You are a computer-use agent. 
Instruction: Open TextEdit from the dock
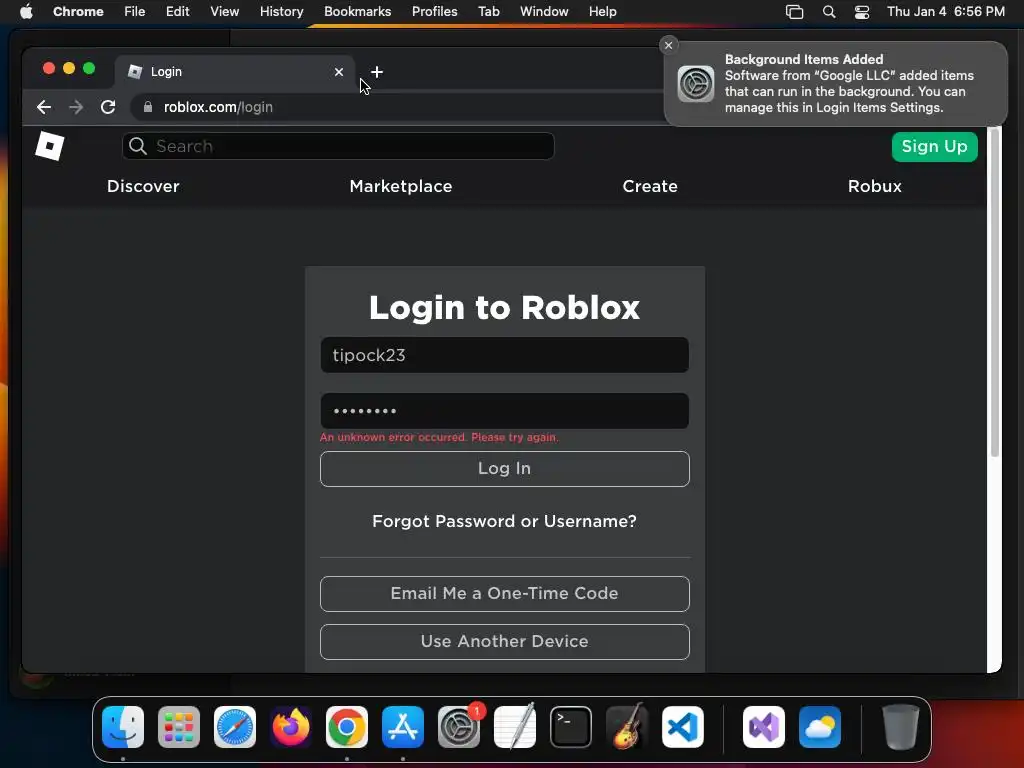point(515,727)
